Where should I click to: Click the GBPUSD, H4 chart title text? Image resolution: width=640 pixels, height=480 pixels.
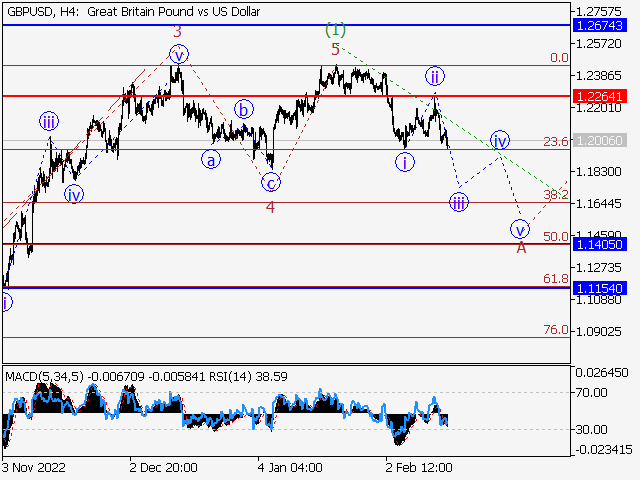(x=134, y=11)
